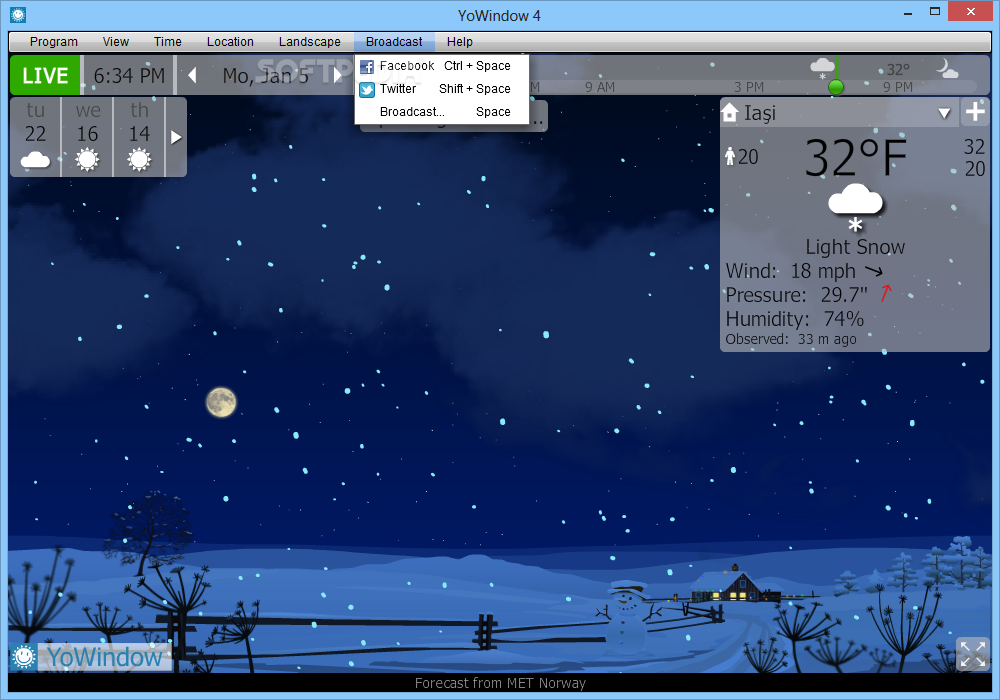Toggle fullscreen with expand arrows icon
Image resolution: width=1000 pixels, height=700 pixels.
pos(973,654)
